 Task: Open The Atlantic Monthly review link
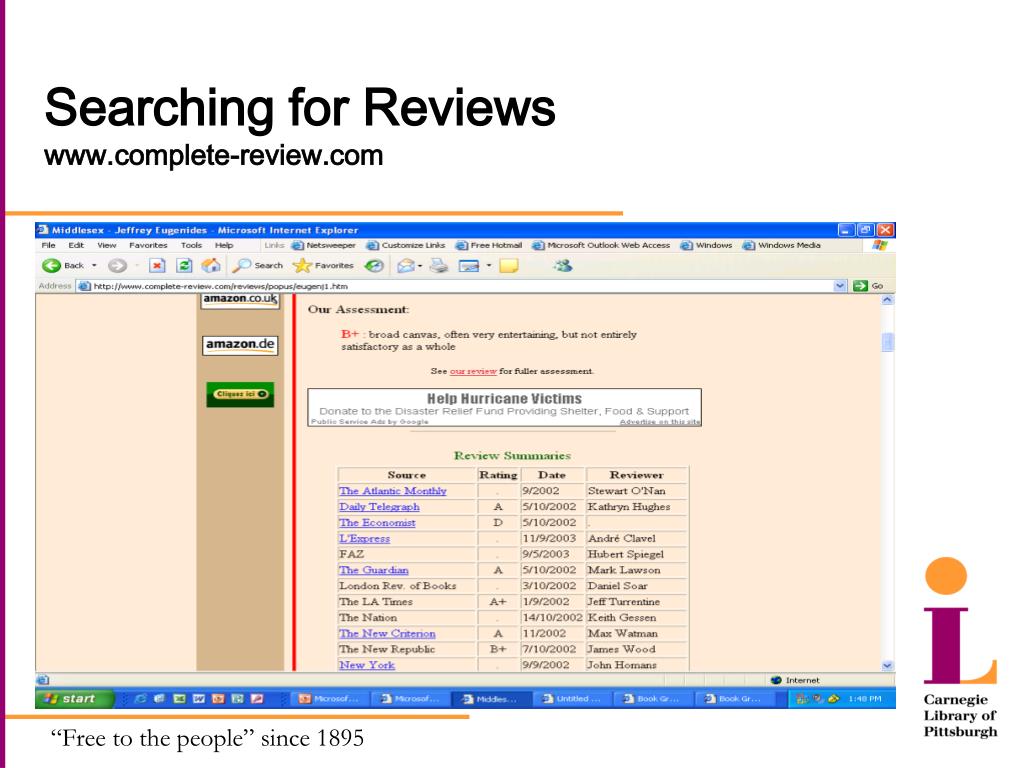tap(392, 491)
